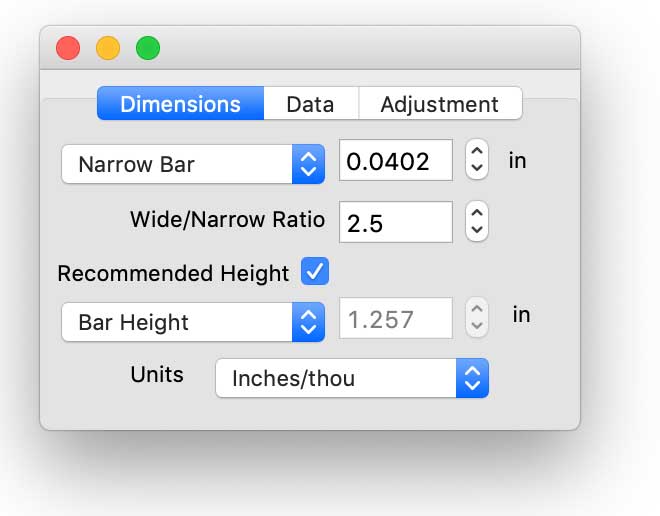The width and height of the screenshot is (660, 516).
Task: Switch to the Dimensions tab
Action: (x=180, y=104)
